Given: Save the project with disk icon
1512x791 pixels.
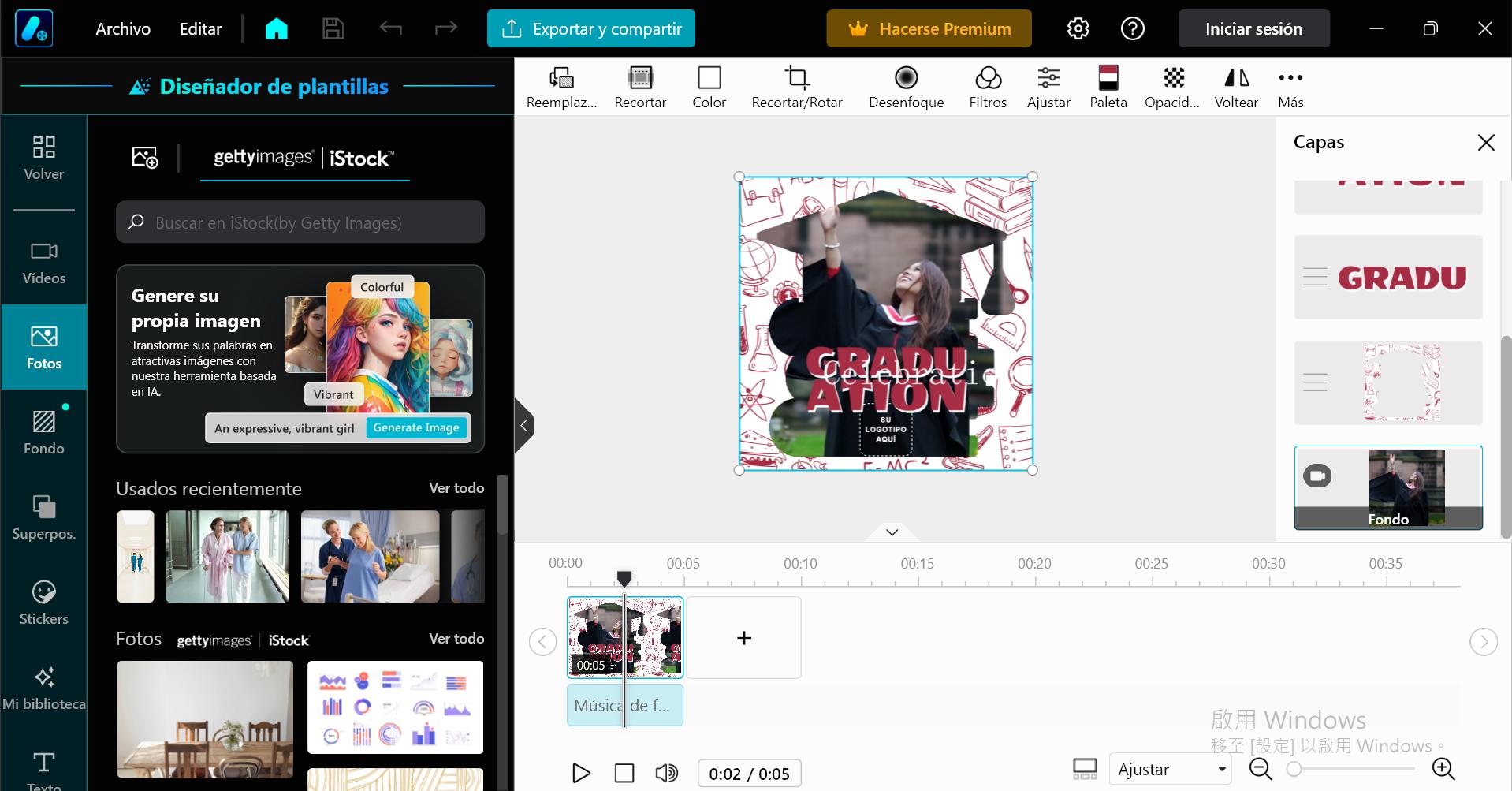Looking at the screenshot, I should pyautogui.click(x=333, y=29).
